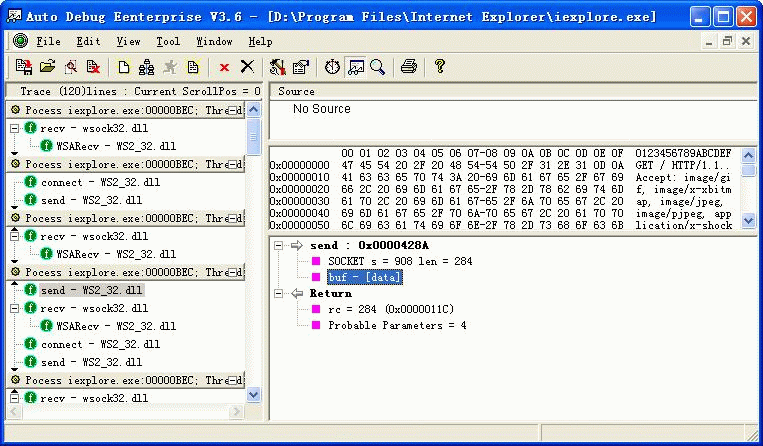Viewport: 763px width, 446px height.
Task: Click Probable Parameters = 4 text
Action: click(397, 325)
